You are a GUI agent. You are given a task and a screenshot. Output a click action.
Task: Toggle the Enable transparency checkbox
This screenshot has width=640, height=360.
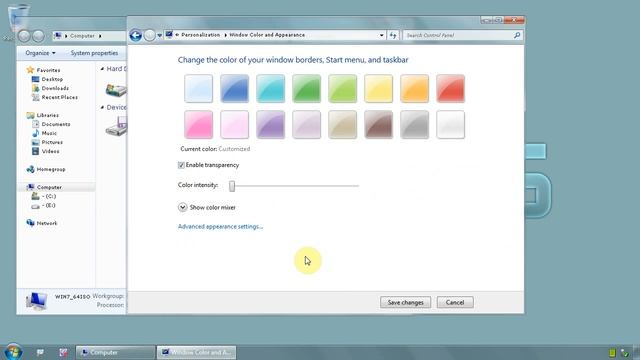tap(181, 165)
